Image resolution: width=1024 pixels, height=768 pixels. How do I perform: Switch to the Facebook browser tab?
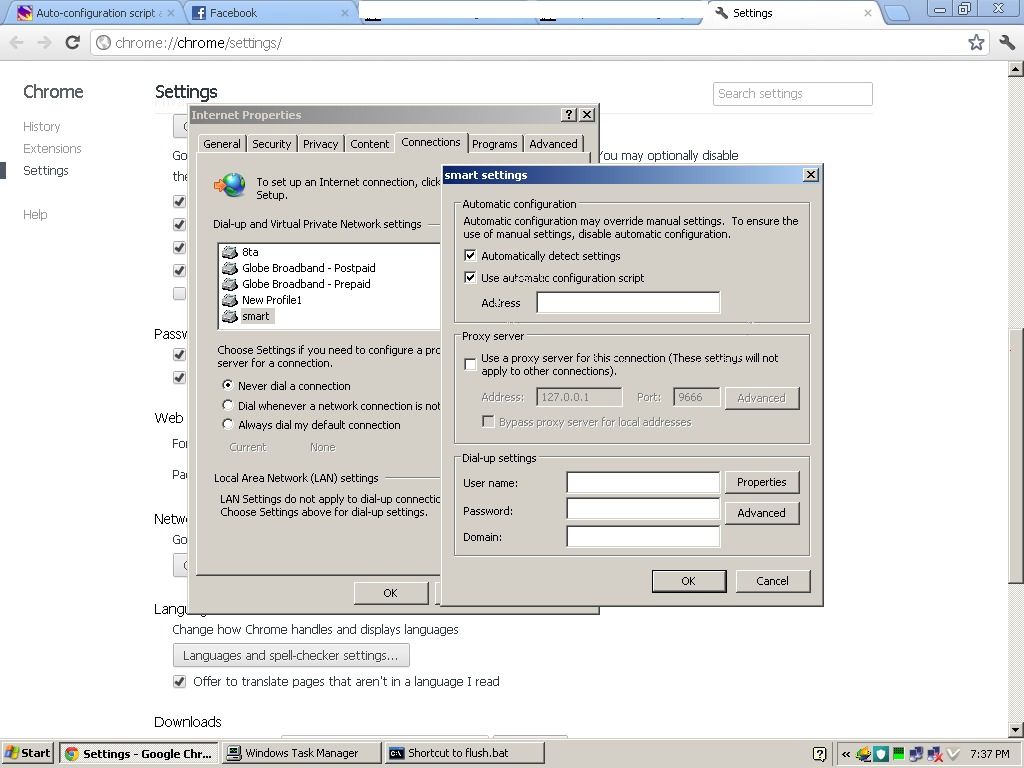pos(271,13)
